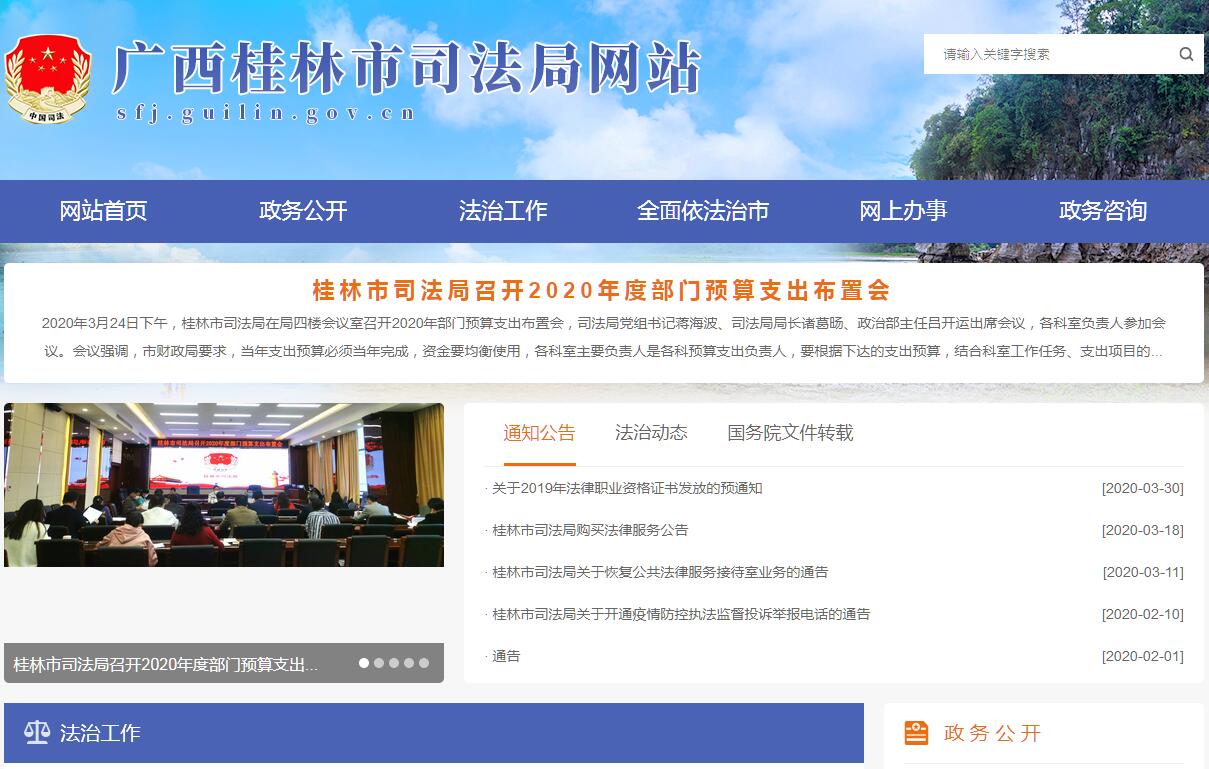Click the date [2020-03-18]
The height and width of the screenshot is (769, 1209).
(x=1142, y=530)
